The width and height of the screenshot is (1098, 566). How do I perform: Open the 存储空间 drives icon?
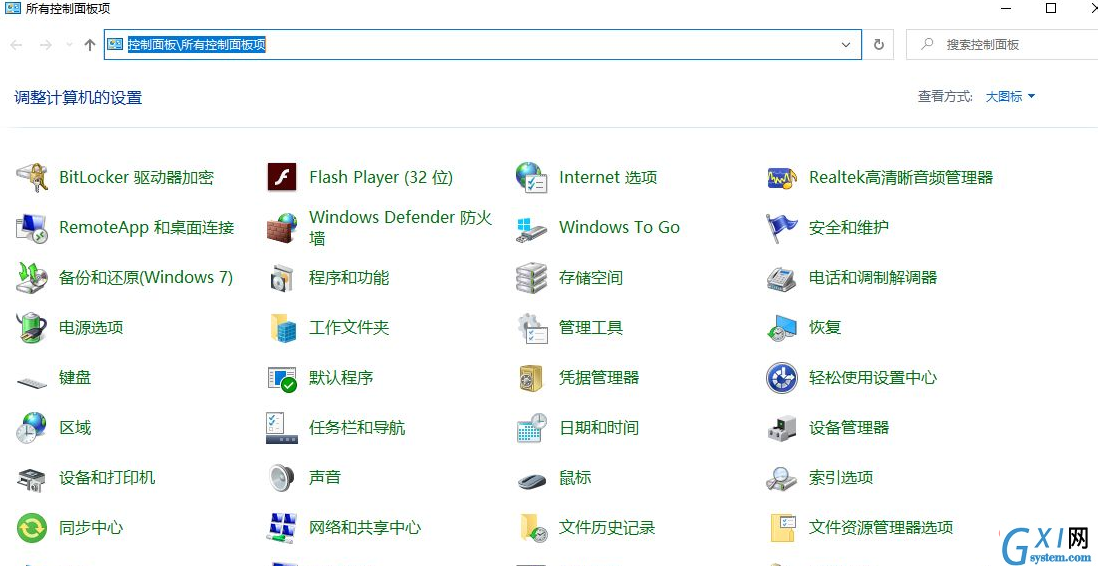531,278
